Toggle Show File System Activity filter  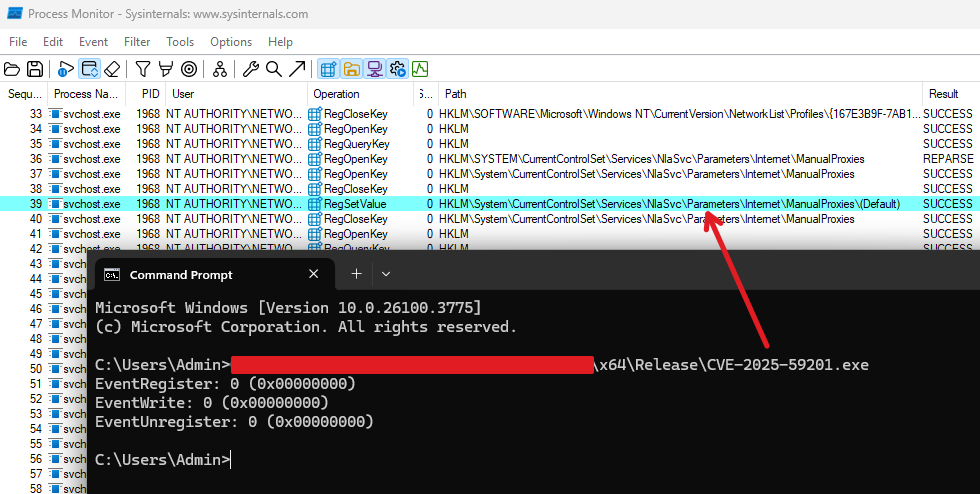click(x=351, y=69)
